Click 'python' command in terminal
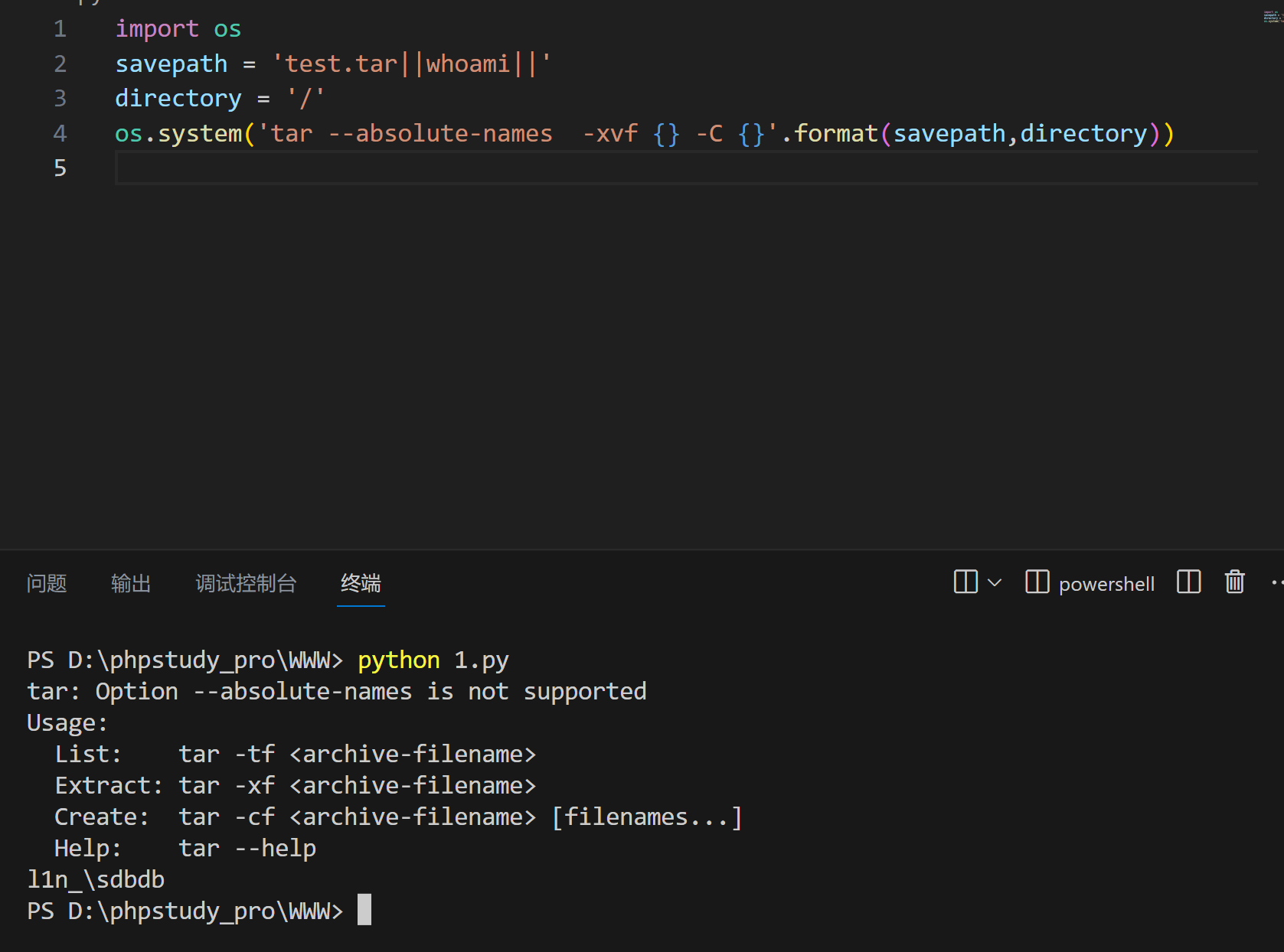The height and width of the screenshot is (952, 1284). click(399, 660)
